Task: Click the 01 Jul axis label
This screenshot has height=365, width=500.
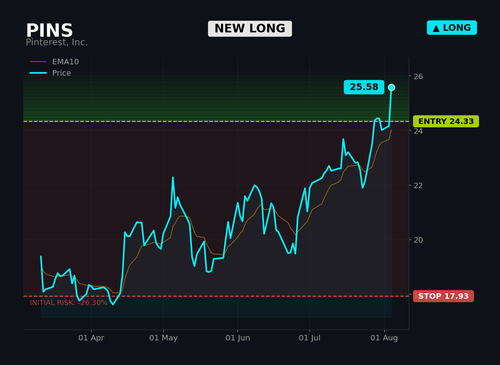Action: 309,338
